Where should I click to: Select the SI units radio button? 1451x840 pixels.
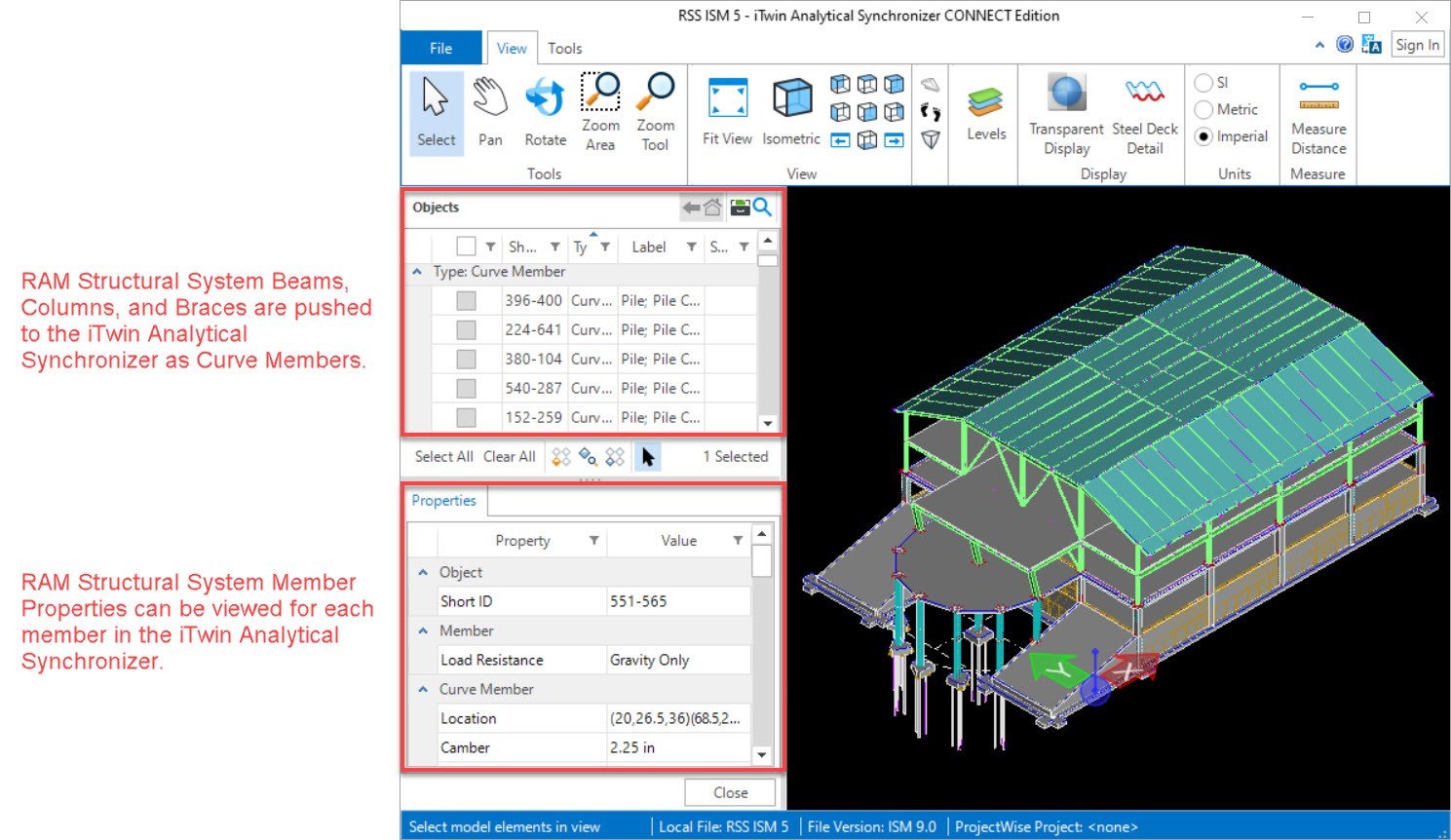(x=1204, y=83)
